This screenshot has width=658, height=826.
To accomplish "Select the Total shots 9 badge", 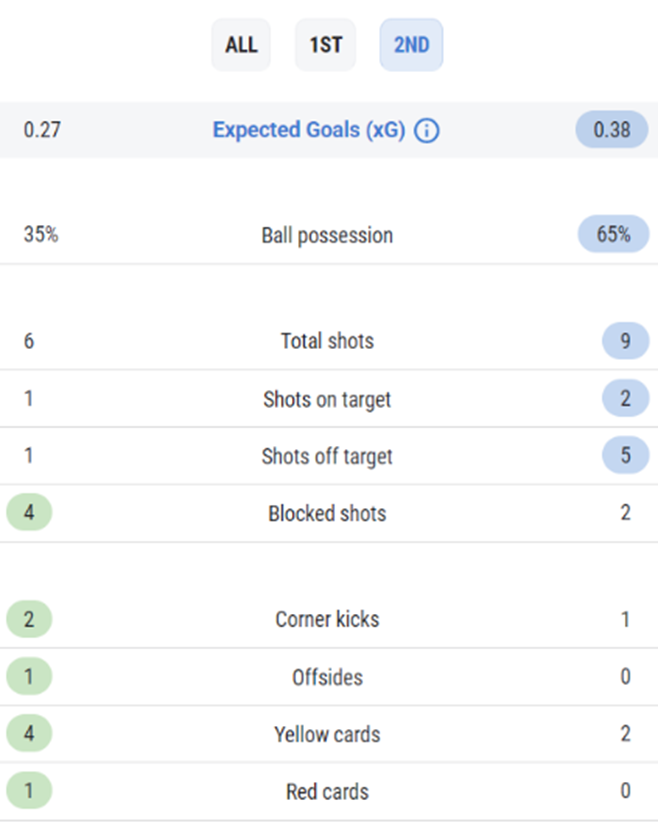I will pyautogui.click(x=625, y=341).
